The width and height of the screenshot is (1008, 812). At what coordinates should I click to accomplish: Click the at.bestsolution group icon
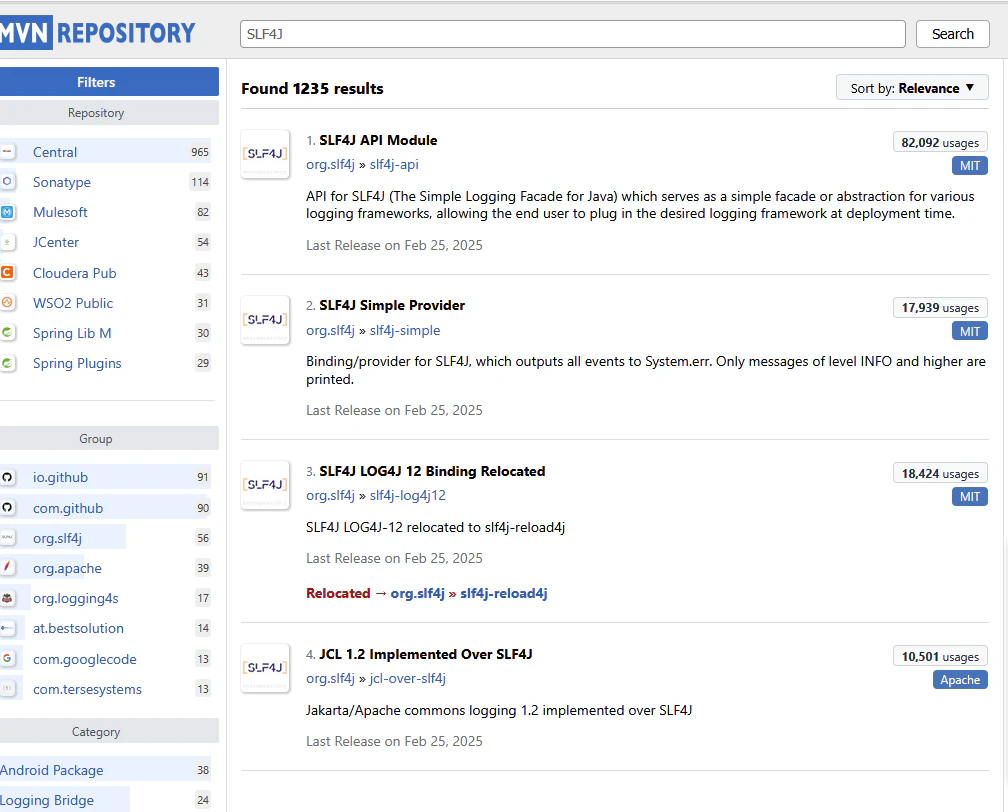pyautogui.click(x=7, y=627)
